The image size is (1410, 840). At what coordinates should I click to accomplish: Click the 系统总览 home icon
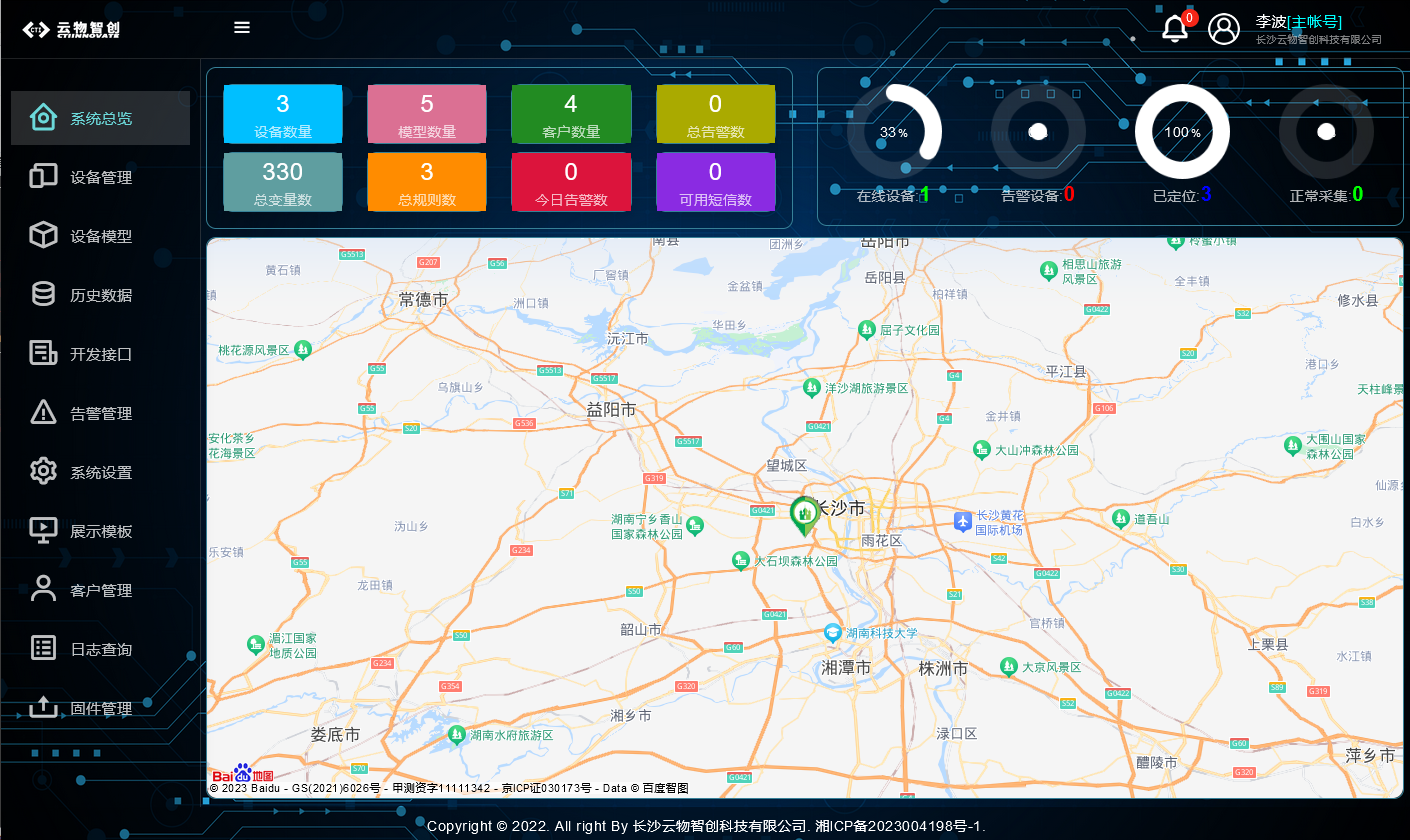pyautogui.click(x=43, y=118)
